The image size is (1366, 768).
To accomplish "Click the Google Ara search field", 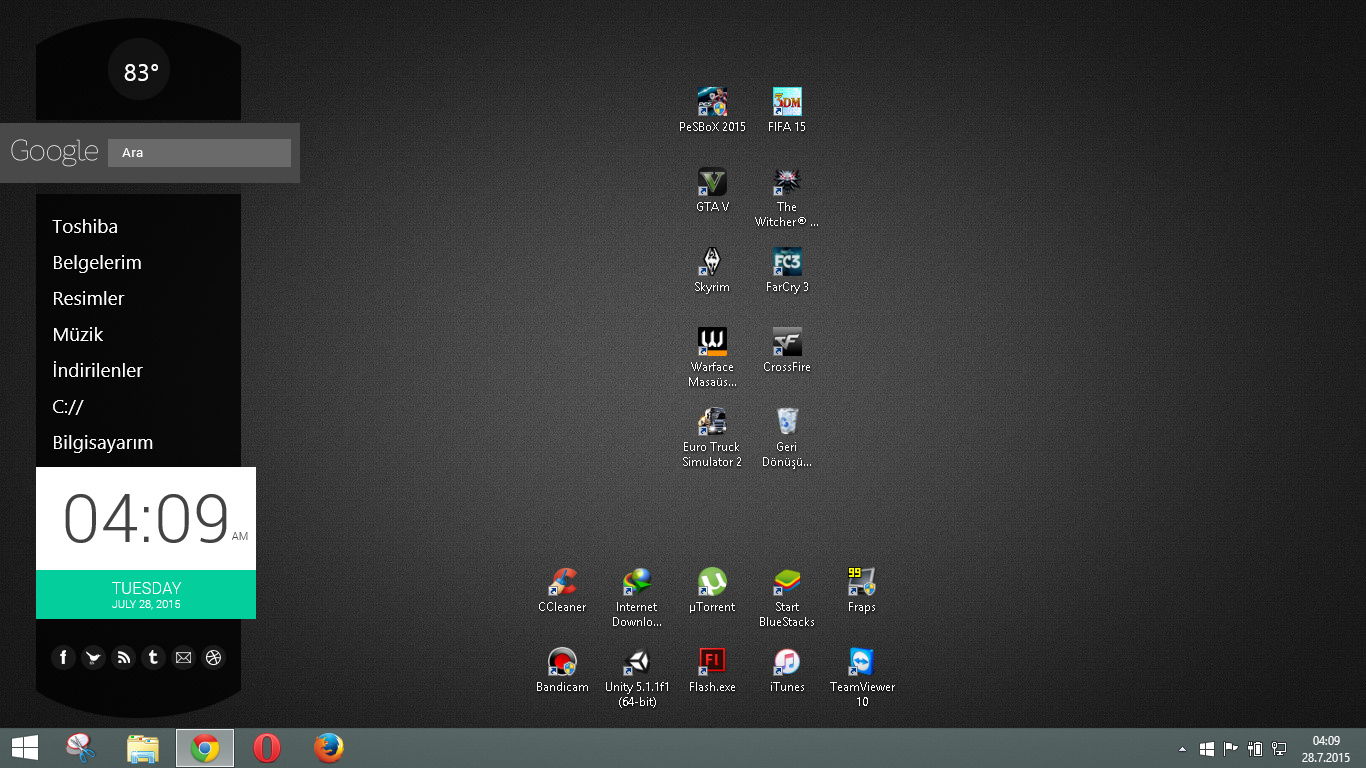I will click(199, 153).
